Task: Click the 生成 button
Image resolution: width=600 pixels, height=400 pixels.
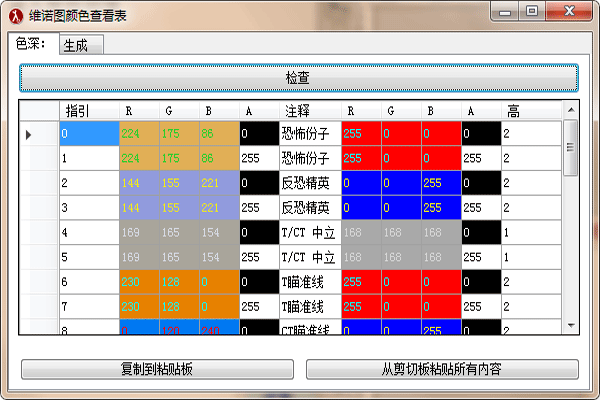Action: click(x=81, y=45)
